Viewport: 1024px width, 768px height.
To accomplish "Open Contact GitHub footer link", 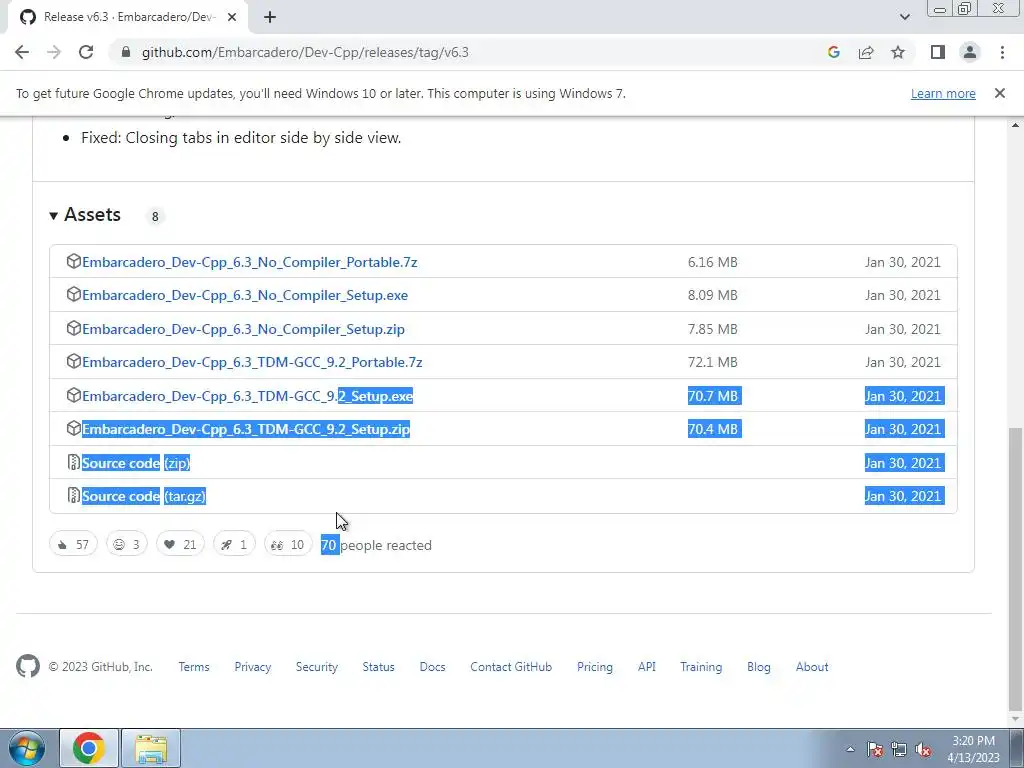I will [x=511, y=667].
